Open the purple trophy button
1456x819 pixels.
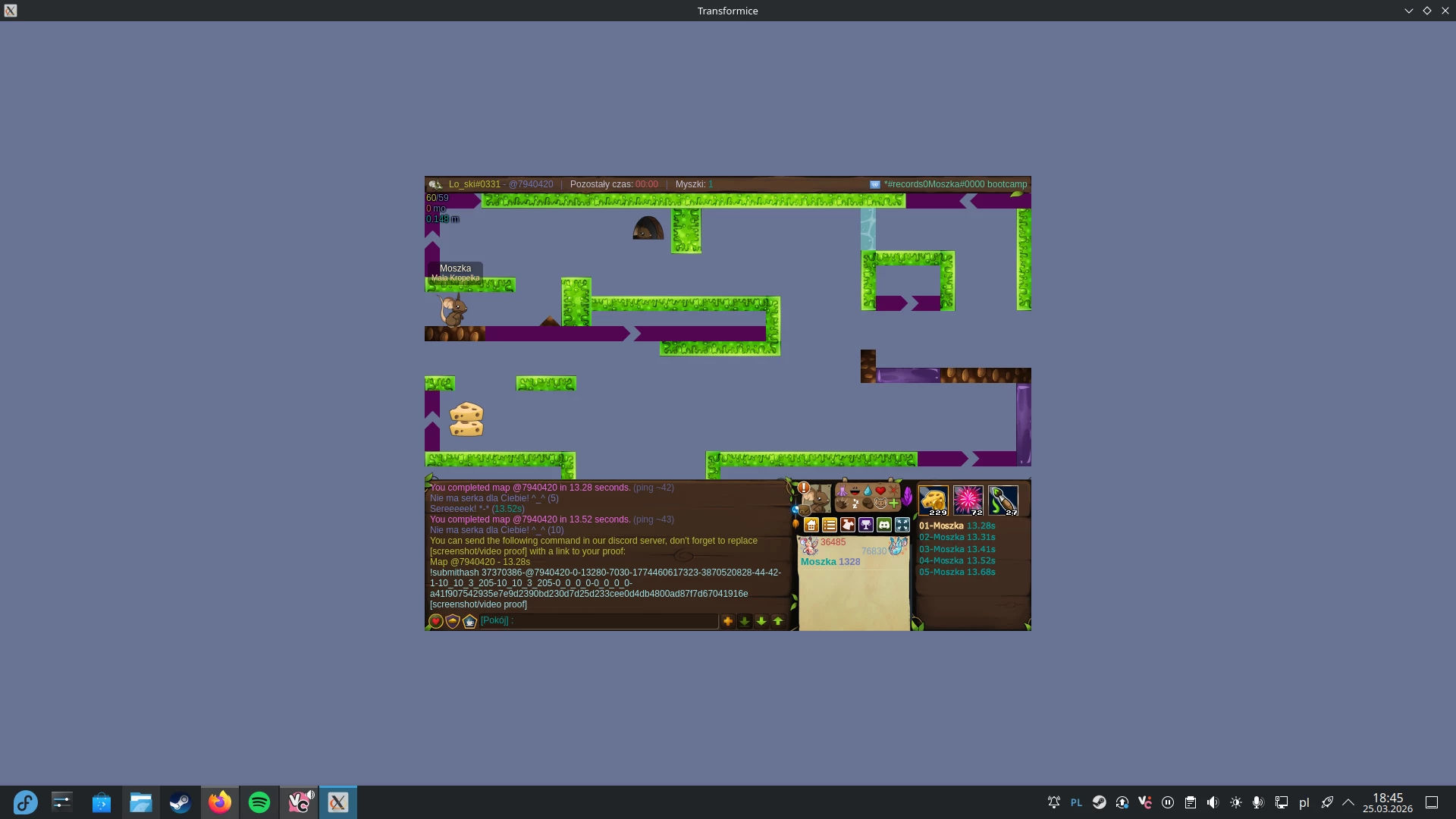[x=866, y=525]
